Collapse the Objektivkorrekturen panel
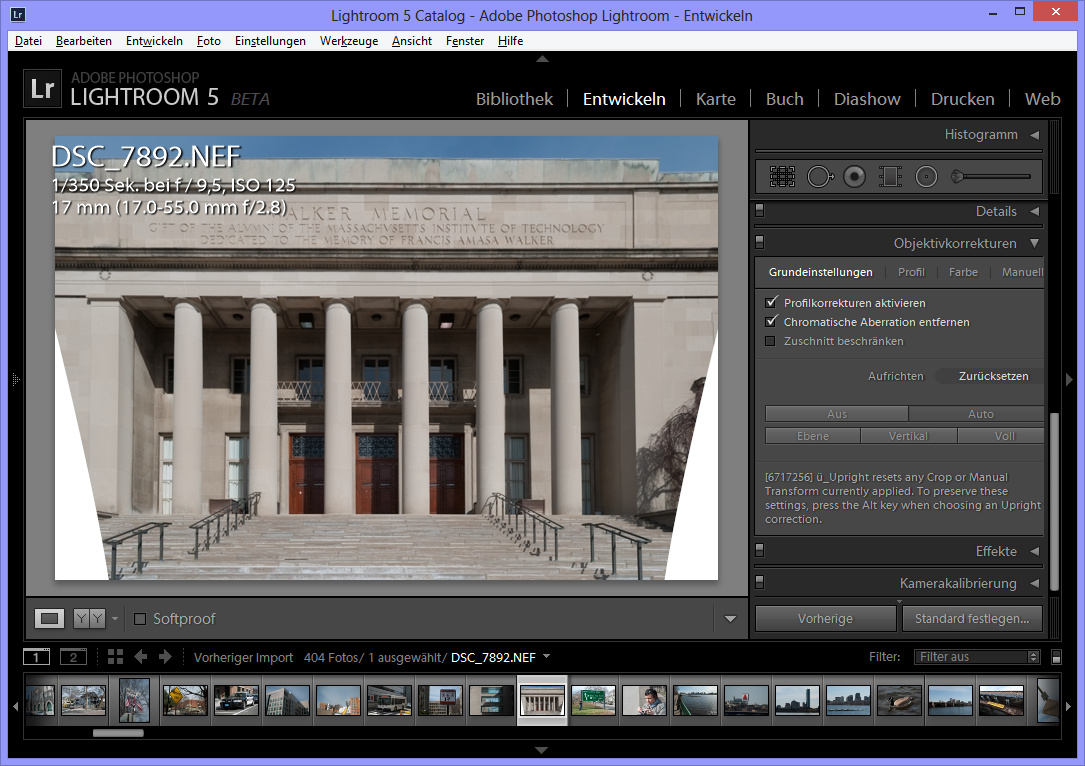 coord(1034,243)
